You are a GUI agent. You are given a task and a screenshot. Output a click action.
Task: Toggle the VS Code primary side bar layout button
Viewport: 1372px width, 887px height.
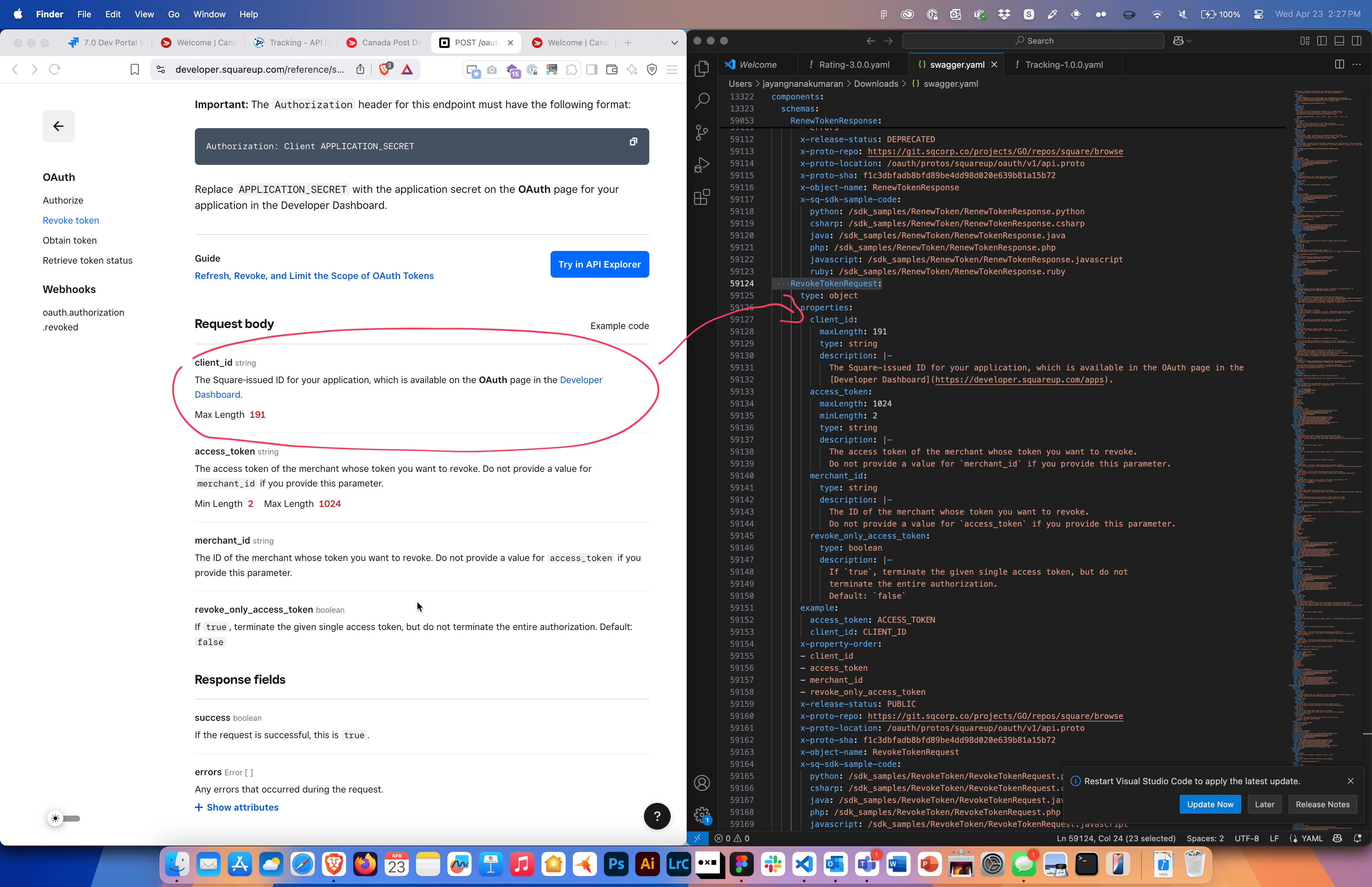coord(1322,41)
